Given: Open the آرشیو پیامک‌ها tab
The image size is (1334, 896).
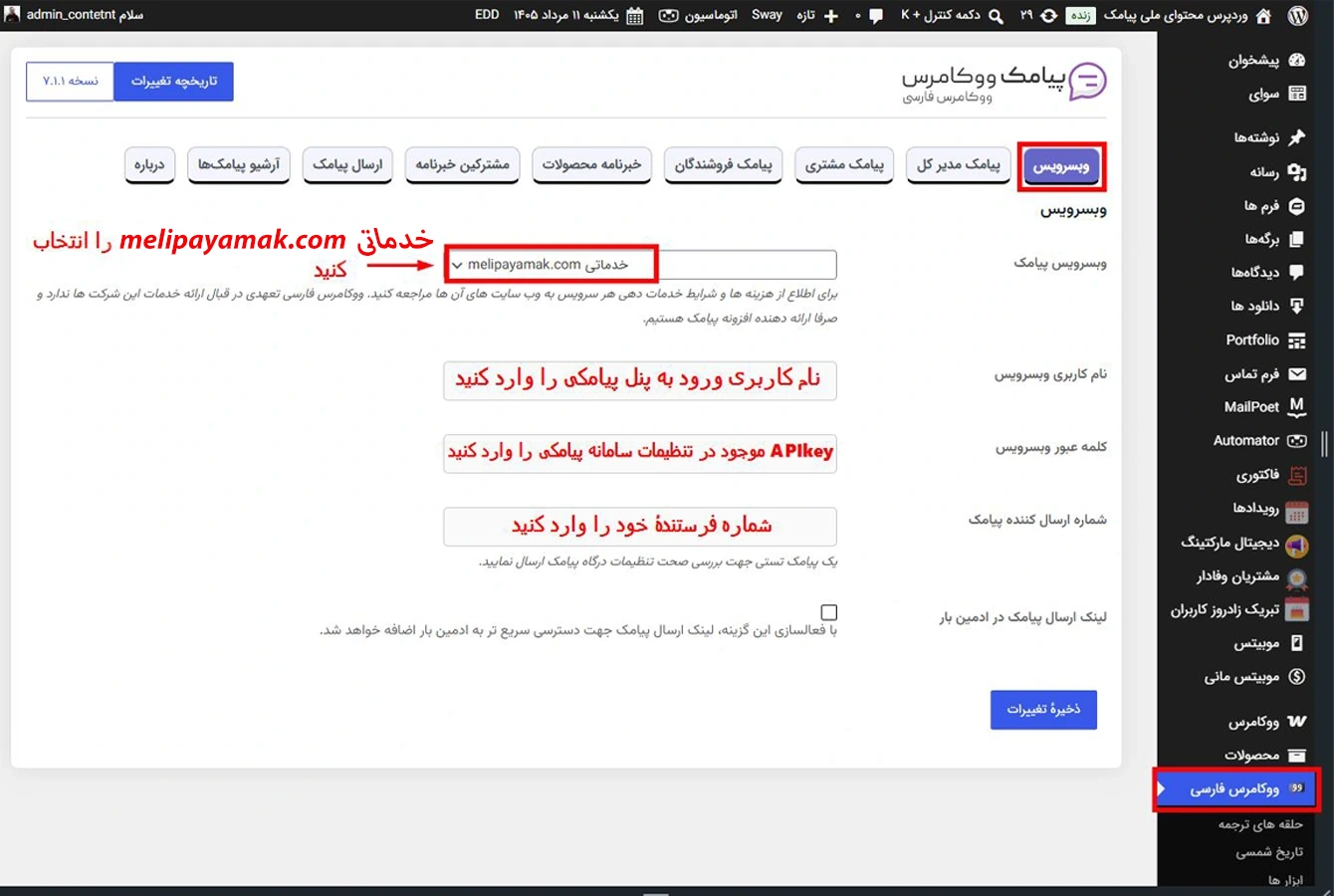Looking at the screenshot, I should click(239, 165).
